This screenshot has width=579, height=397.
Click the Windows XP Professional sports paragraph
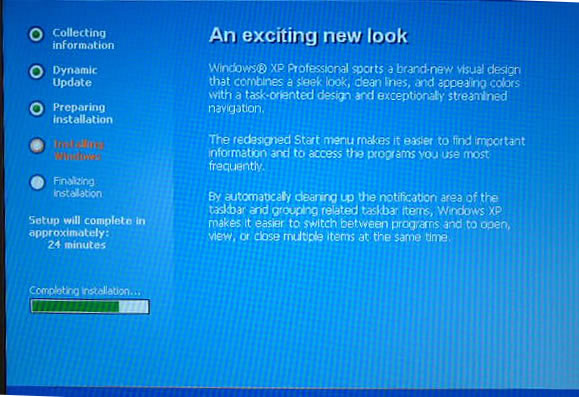click(365, 89)
